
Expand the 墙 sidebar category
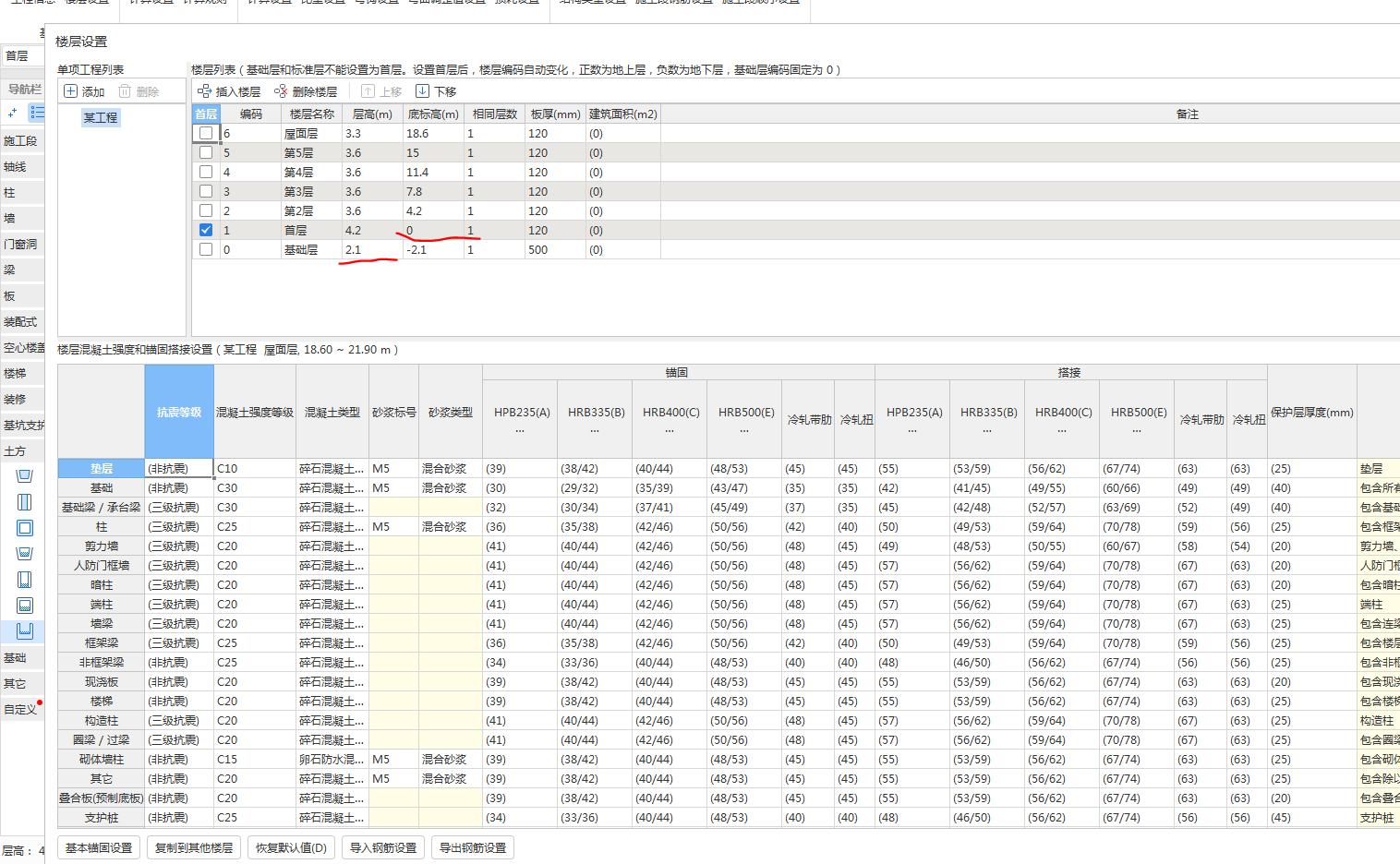(22, 219)
